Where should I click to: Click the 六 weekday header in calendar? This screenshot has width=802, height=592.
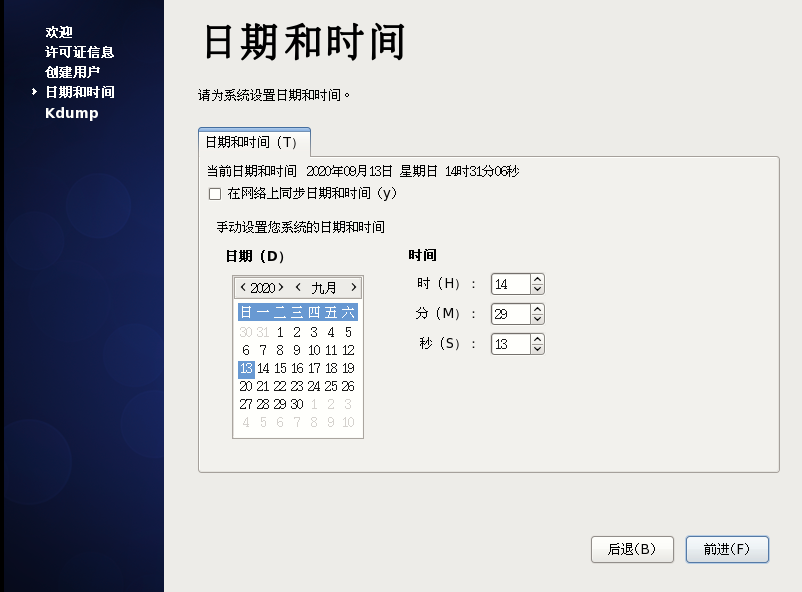click(x=348, y=312)
